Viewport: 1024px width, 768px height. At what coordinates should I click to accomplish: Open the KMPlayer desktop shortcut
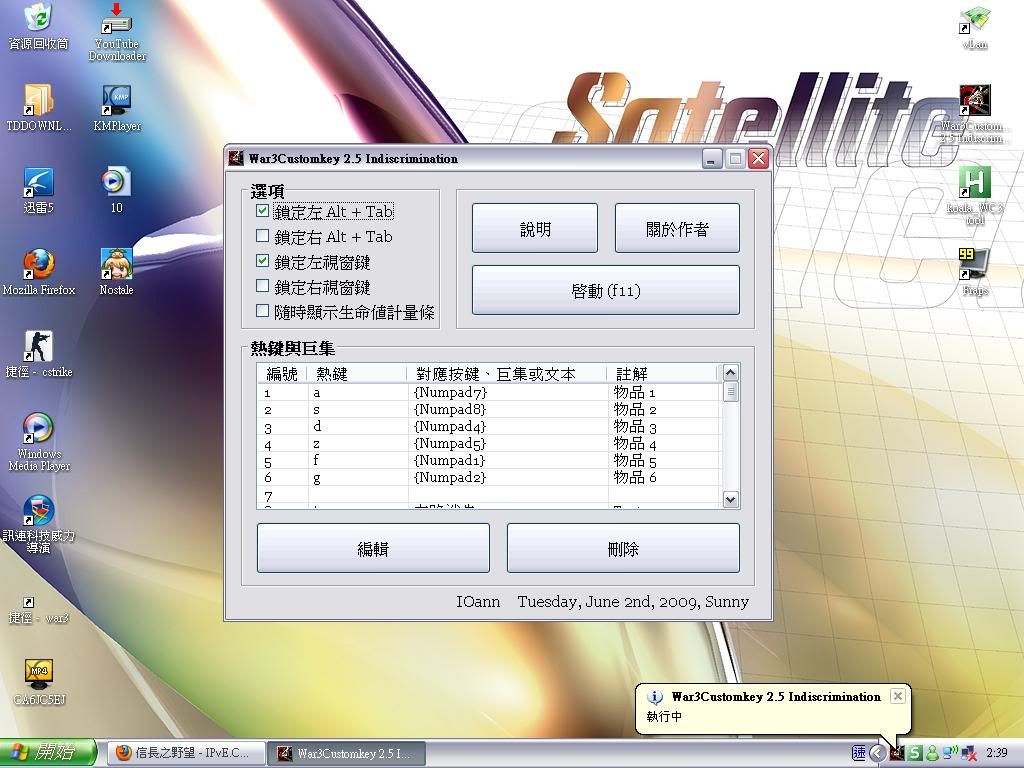point(117,101)
